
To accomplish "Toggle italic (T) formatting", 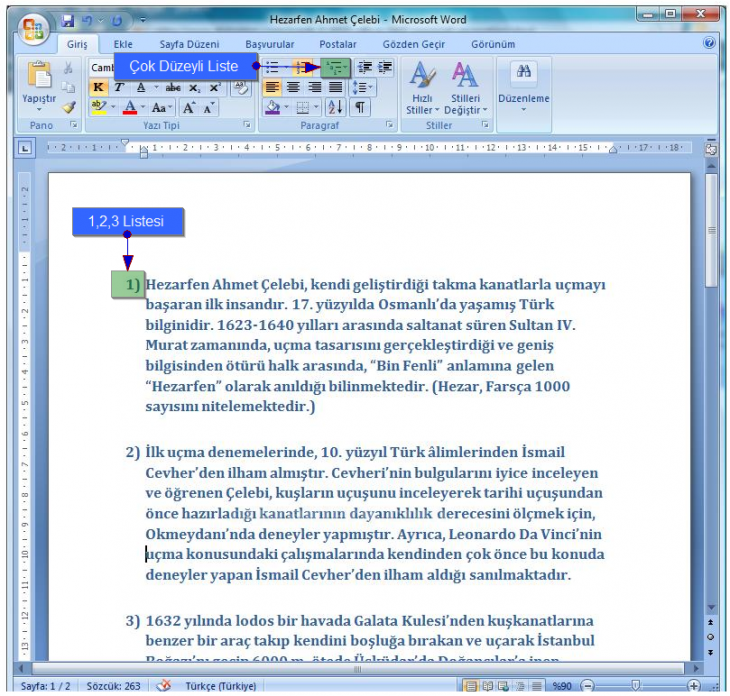I will click(119, 88).
